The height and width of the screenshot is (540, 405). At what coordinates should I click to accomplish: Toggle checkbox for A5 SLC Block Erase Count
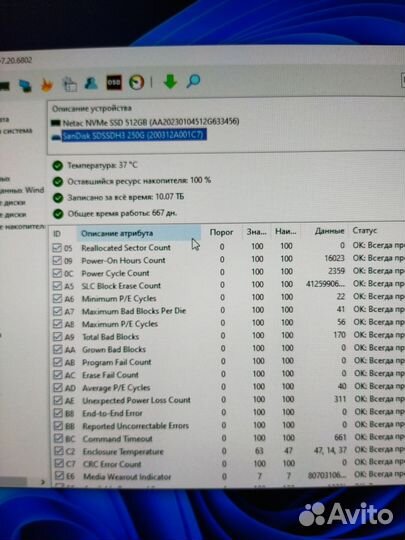coord(57,286)
